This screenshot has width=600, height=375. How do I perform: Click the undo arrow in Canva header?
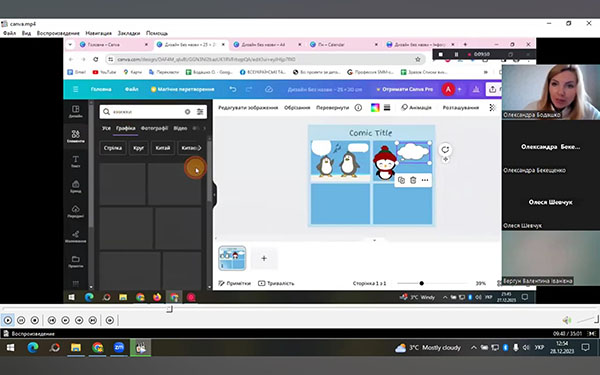[x=233, y=89]
